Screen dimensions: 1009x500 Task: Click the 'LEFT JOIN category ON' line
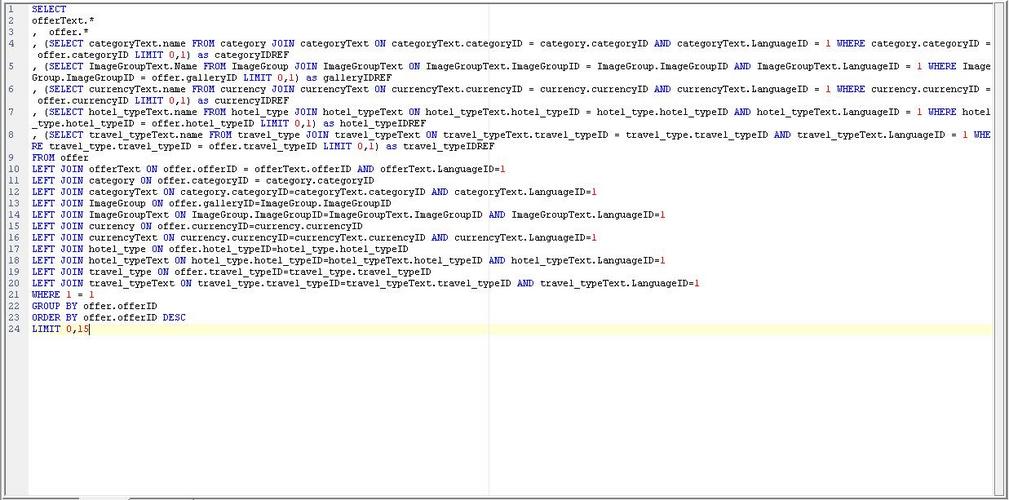(203, 181)
